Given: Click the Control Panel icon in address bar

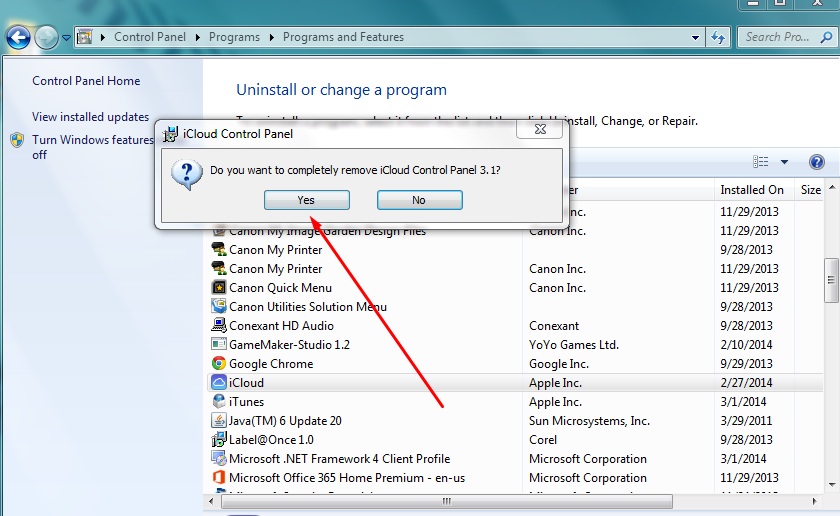Looking at the screenshot, I should (x=85, y=37).
